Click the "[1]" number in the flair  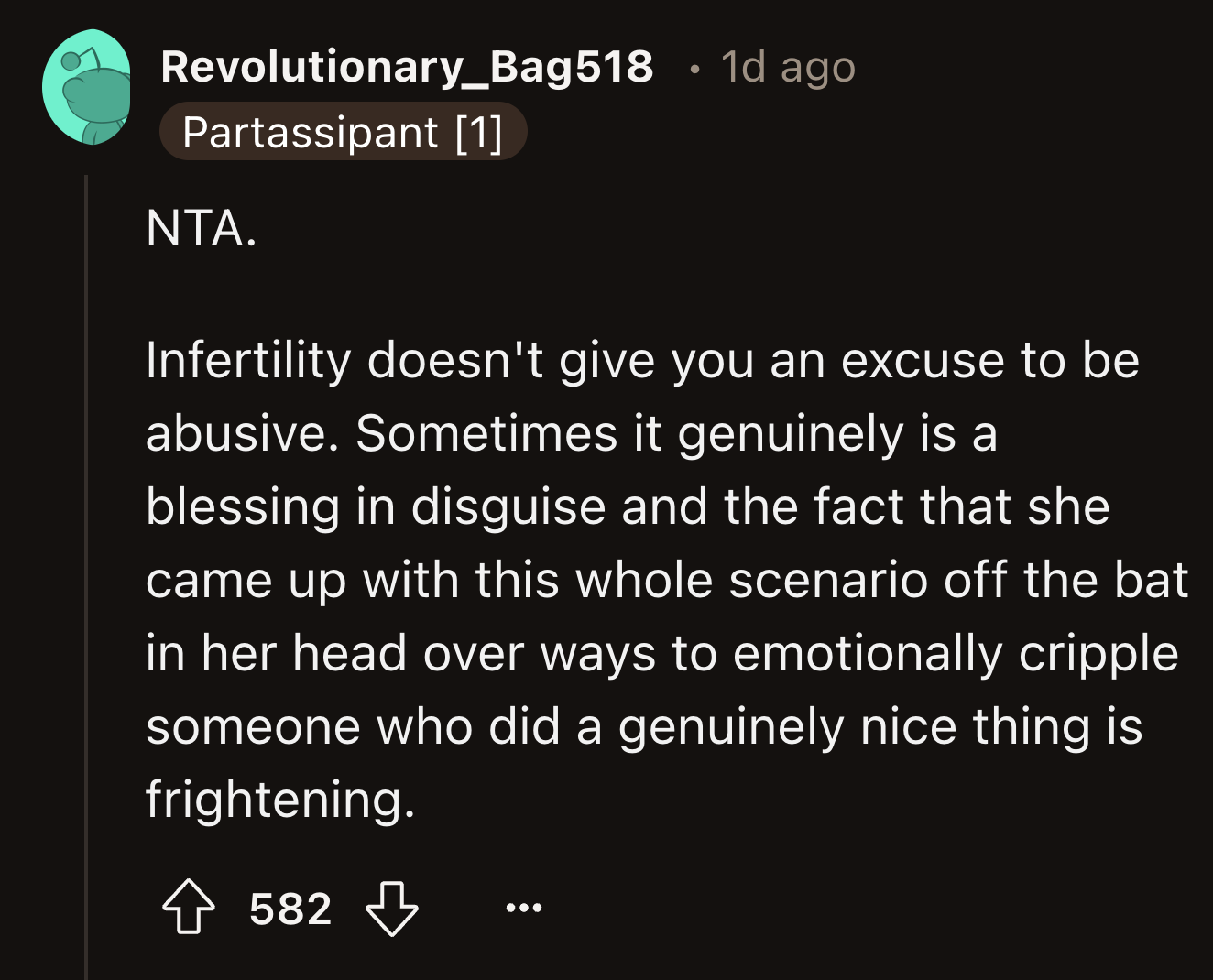coord(478,132)
